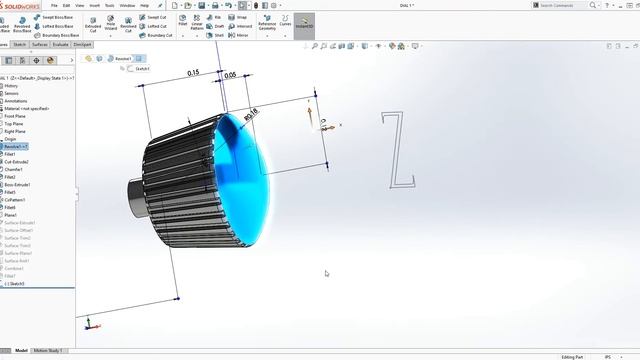Open the Help question mark dropdown

[x=607, y=5]
